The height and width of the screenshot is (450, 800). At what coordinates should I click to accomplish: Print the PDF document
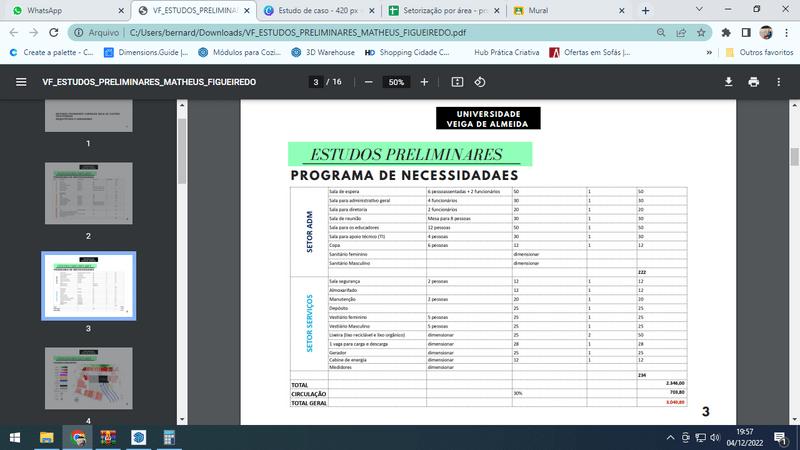(x=754, y=82)
